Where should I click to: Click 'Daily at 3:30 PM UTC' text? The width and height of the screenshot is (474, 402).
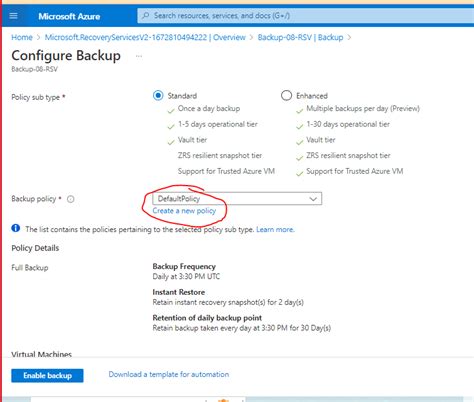pos(186,276)
